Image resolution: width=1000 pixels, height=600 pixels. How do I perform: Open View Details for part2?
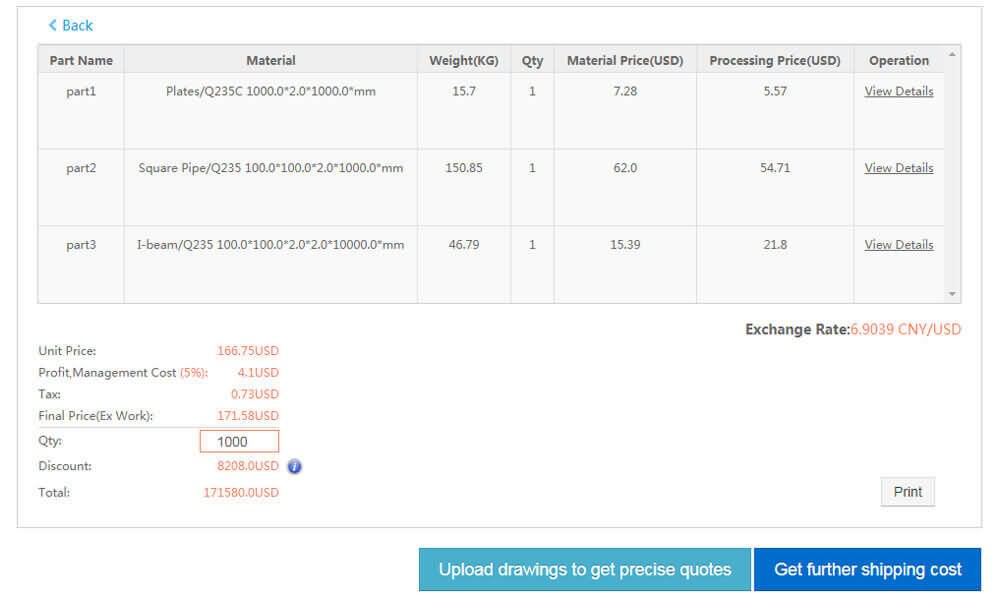pos(897,167)
